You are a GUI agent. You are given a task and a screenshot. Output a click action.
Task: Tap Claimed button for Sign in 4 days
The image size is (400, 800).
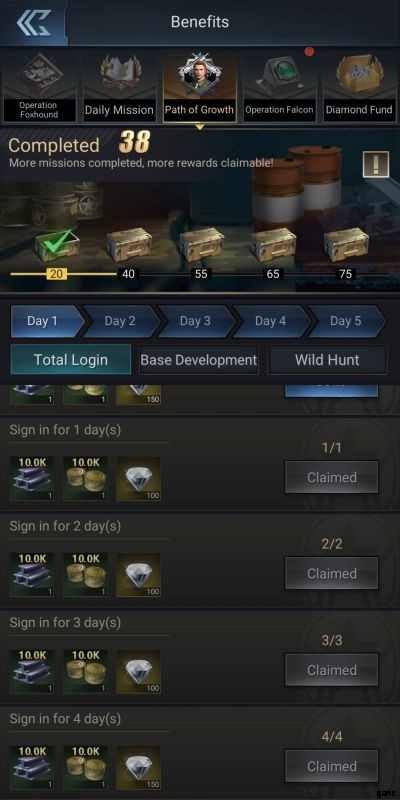332,766
